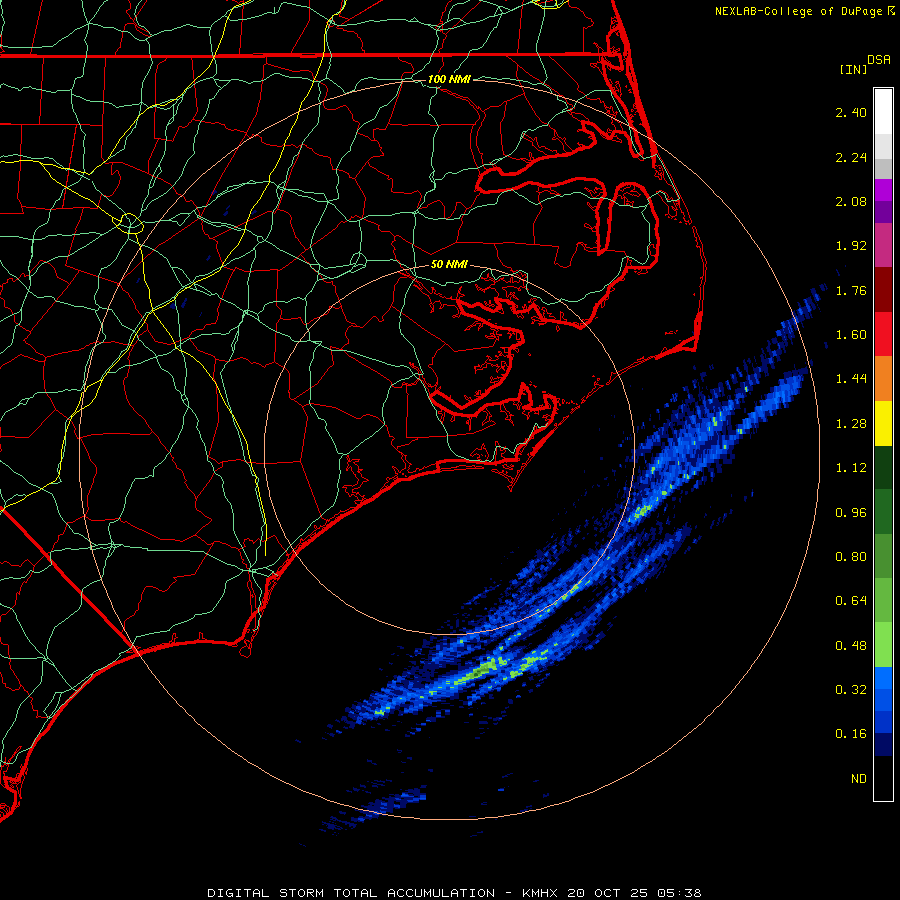This screenshot has height=900, width=900.
Task: Click the dark red legend swatch at 1.76
Action: pos(883,290)
